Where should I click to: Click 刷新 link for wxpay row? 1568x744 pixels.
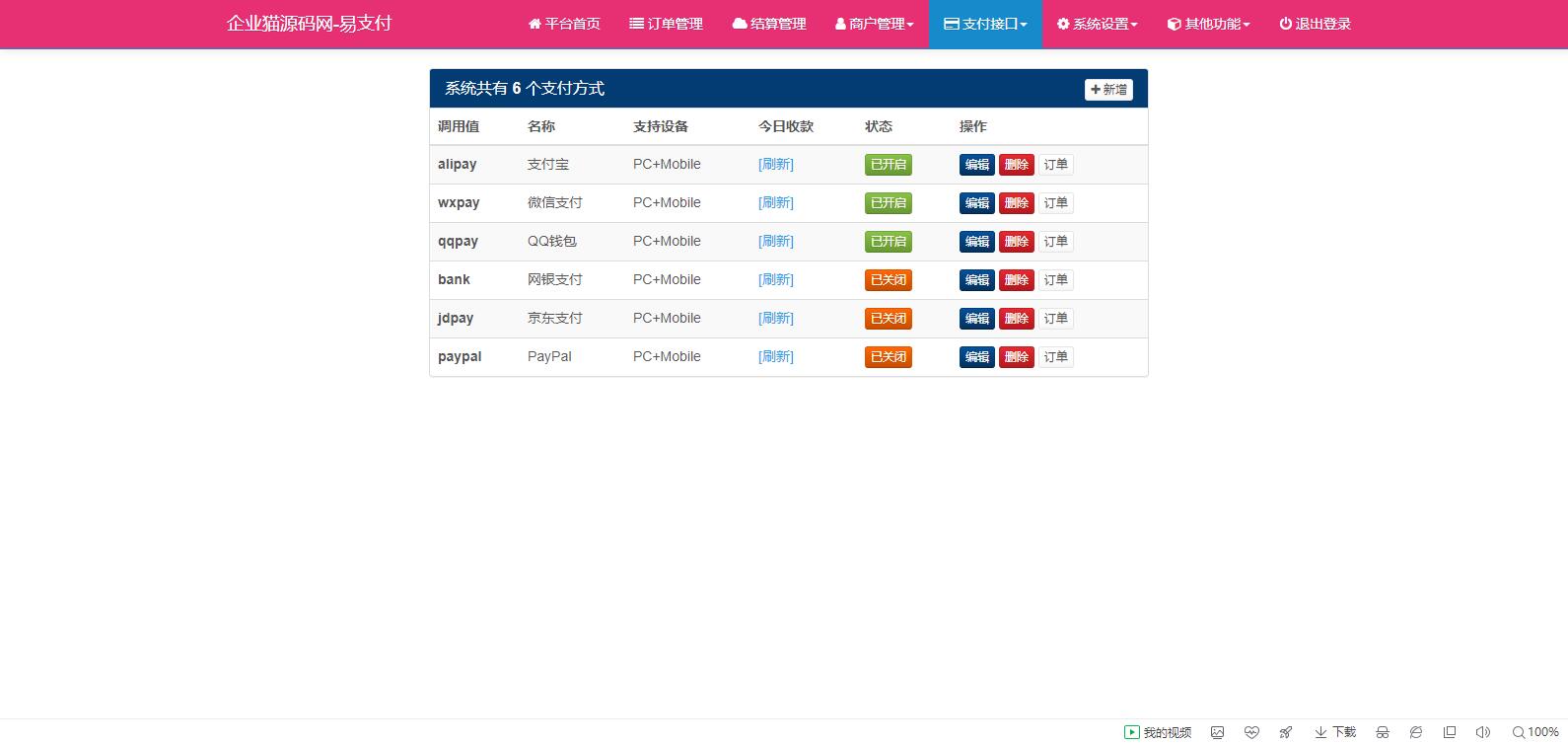click(775, 203)
